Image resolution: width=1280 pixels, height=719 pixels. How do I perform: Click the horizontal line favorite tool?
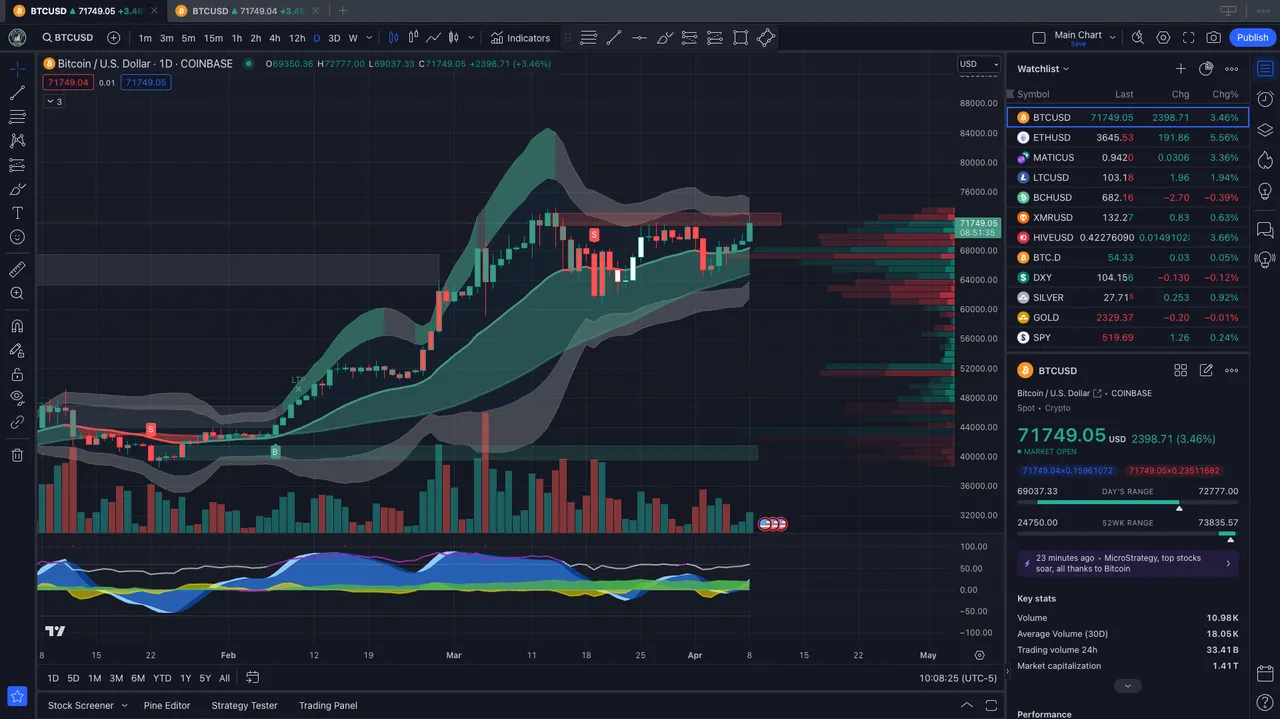pos(639,38)
